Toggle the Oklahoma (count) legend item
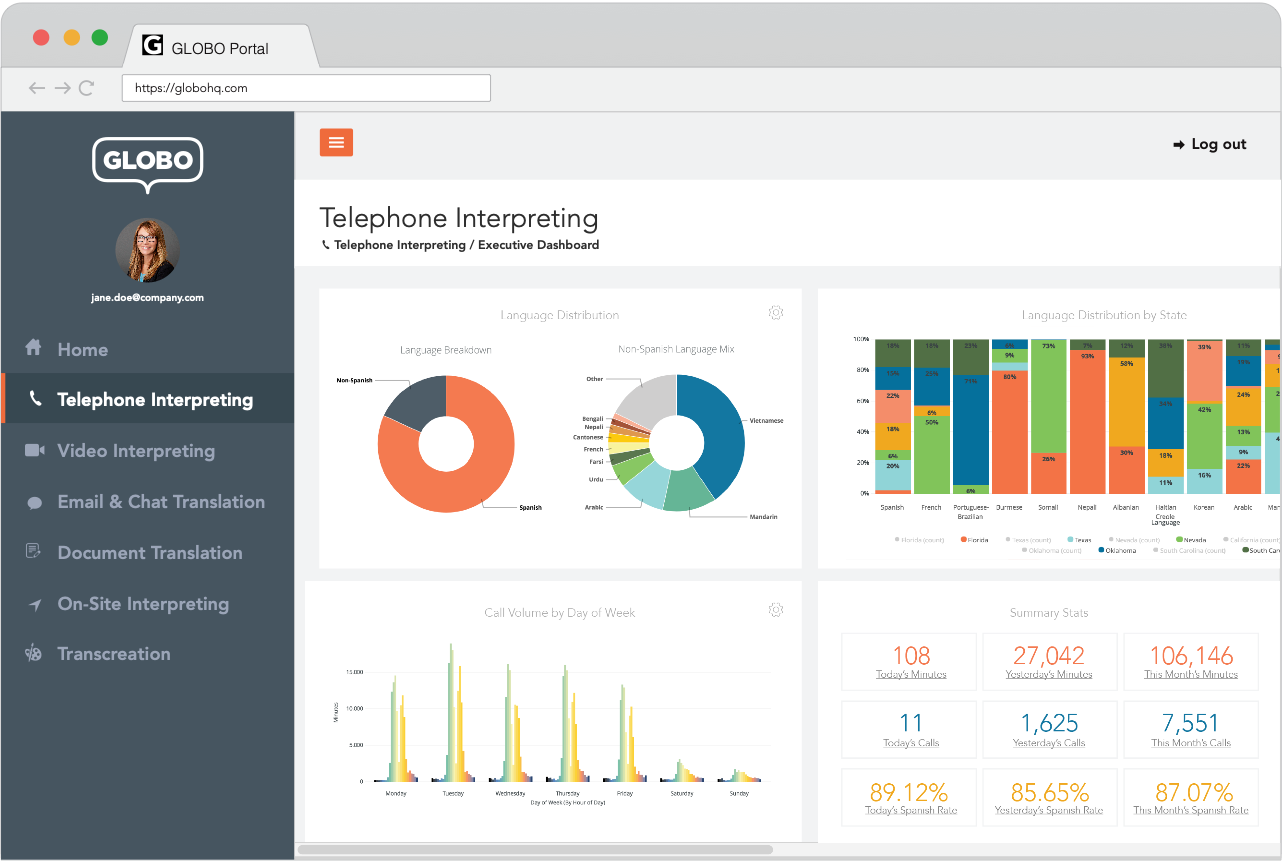Viewport: 1282px width, 861px height. [1052, 551]
